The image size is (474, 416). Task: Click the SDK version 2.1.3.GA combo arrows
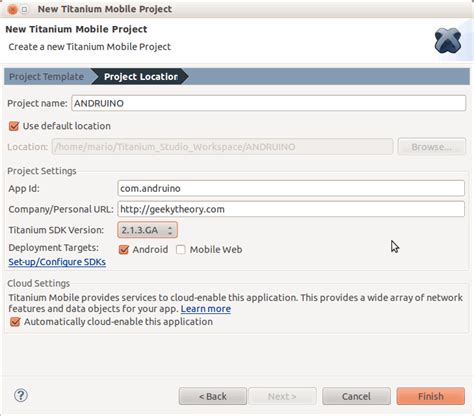pyautogui.click(x=170, y=230)
